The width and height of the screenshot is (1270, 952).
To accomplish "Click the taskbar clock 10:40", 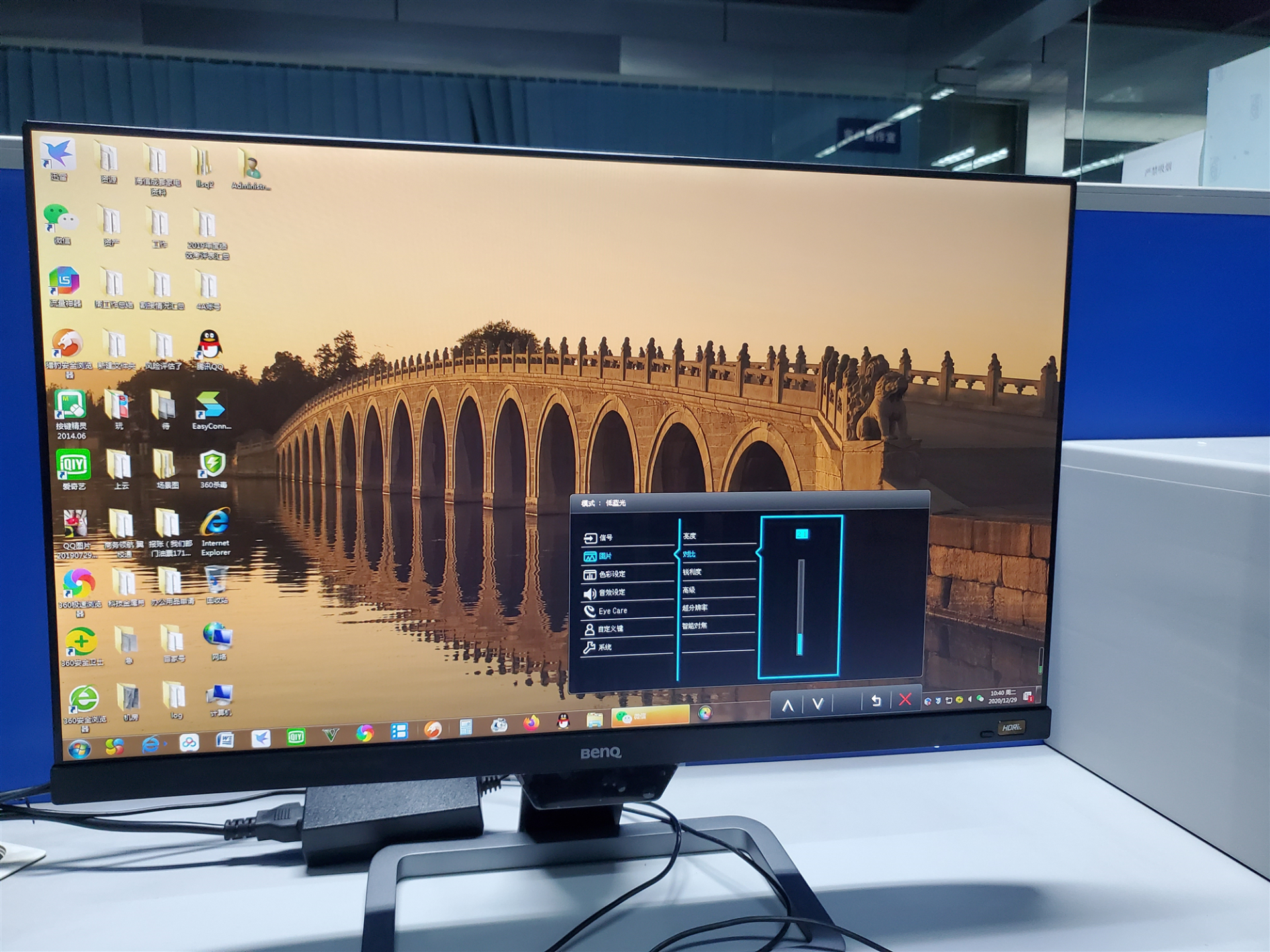I will pos(1003,696).
